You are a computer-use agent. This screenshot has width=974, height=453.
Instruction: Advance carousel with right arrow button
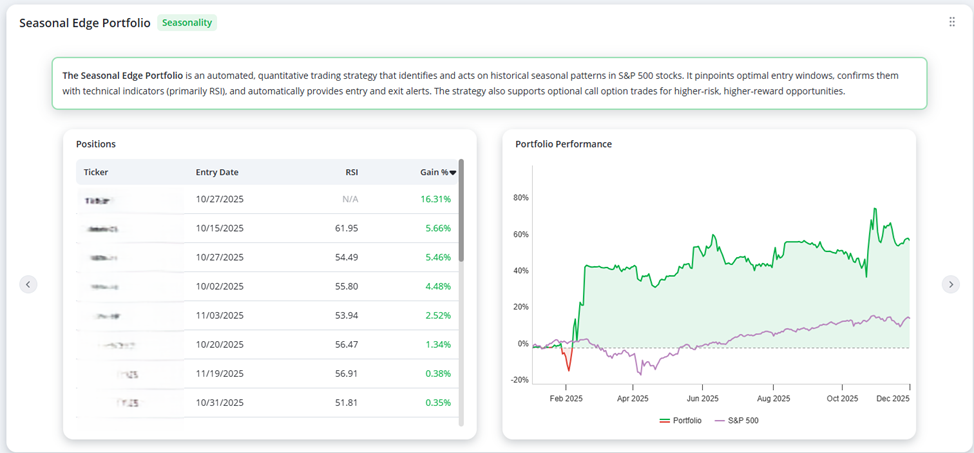950,285
